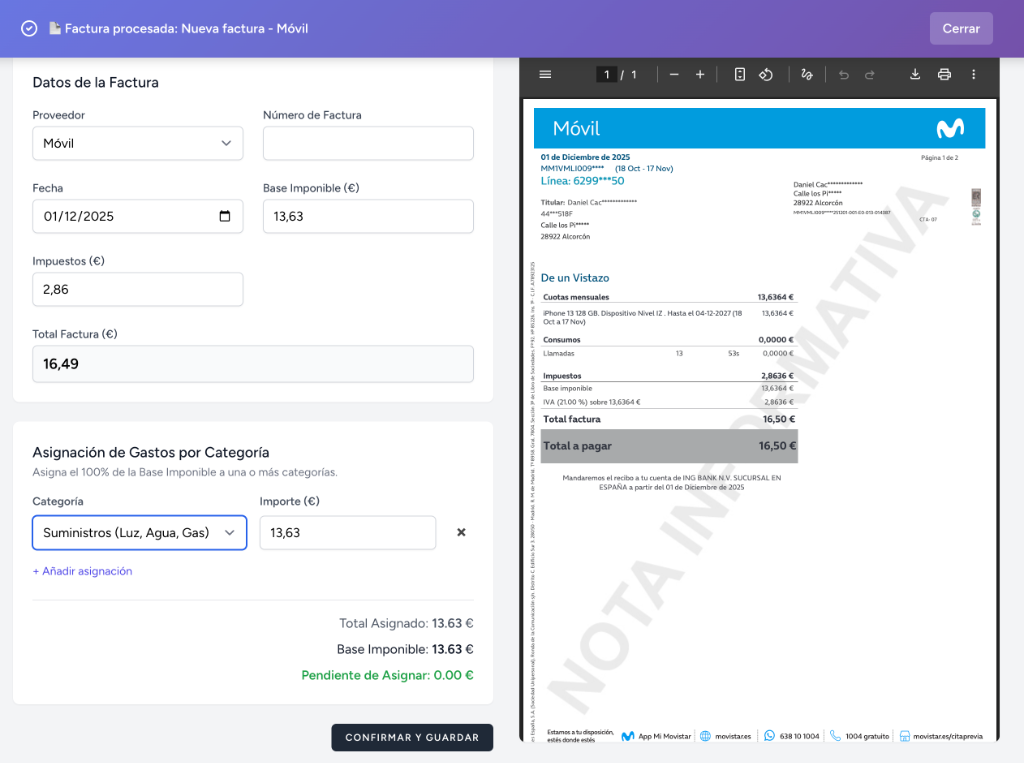Click the Número de Factura input field

[368, 143]
